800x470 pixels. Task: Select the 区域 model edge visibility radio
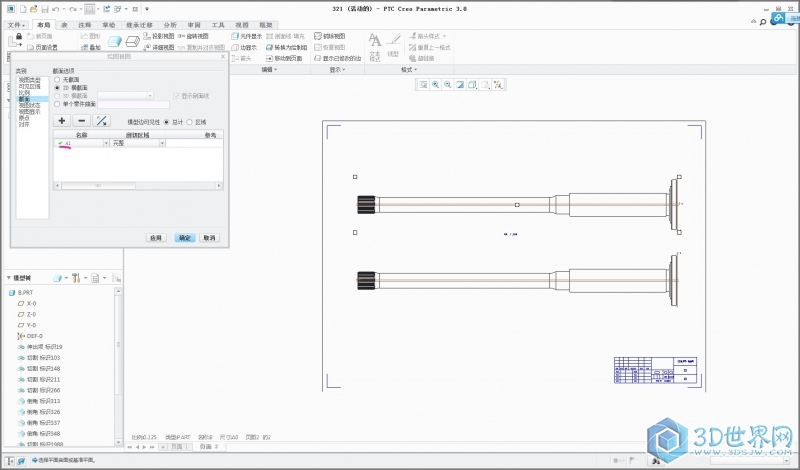190,122
